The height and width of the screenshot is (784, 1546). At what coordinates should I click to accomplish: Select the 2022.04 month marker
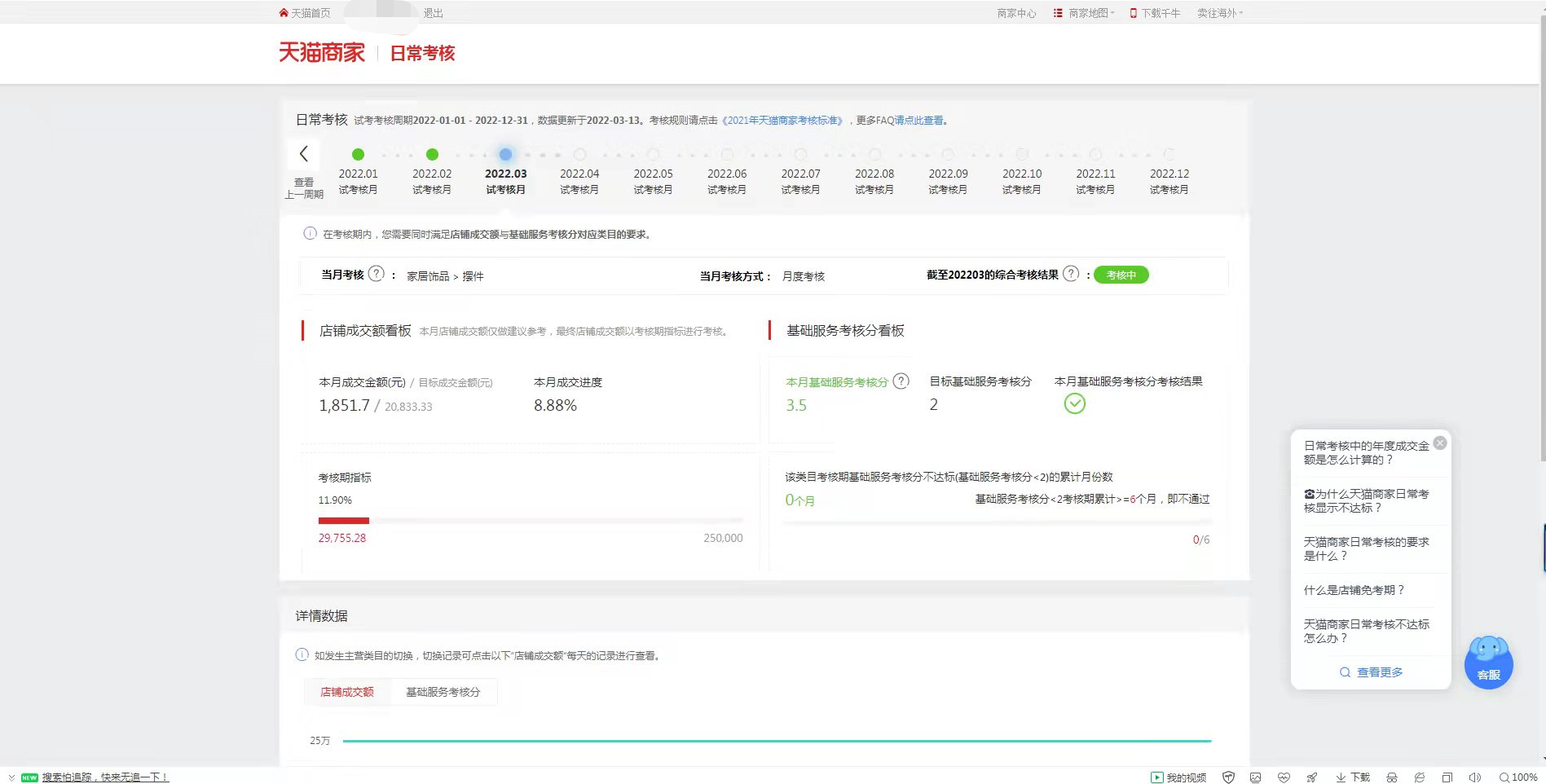(579, 154)
